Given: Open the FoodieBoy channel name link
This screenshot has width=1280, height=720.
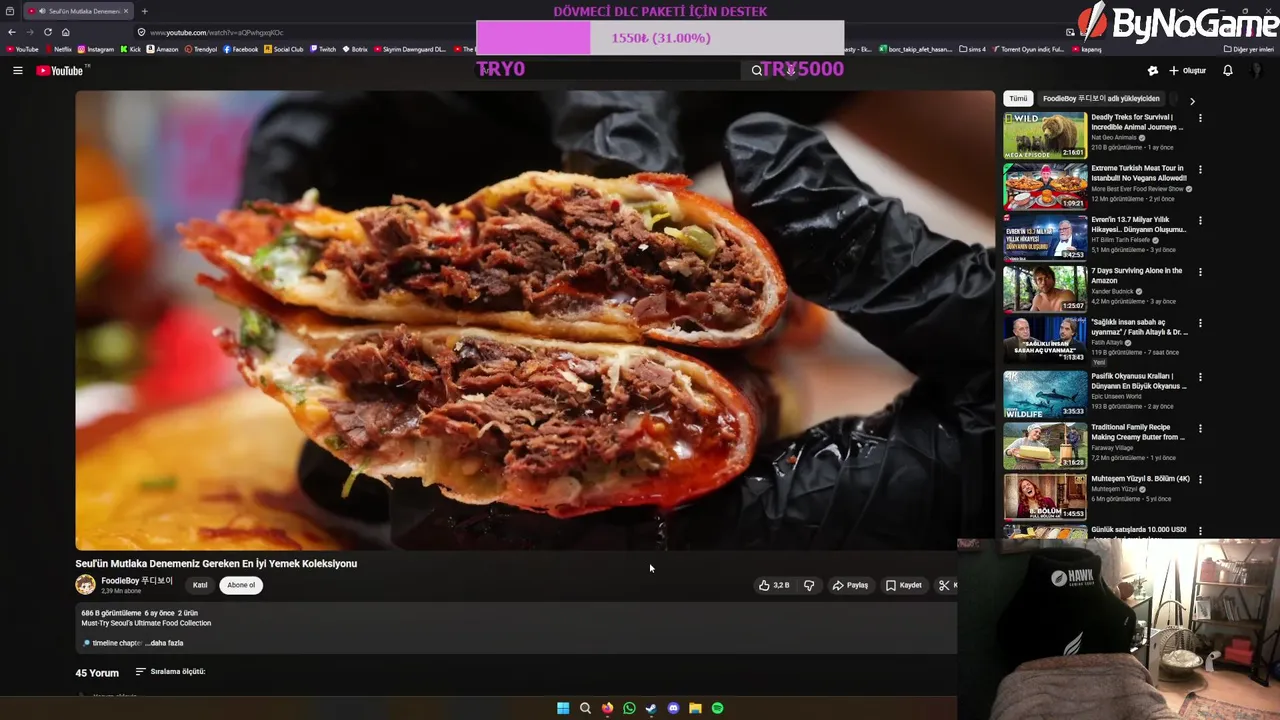Looking at the screenshot, I should (x=137, y=581).
